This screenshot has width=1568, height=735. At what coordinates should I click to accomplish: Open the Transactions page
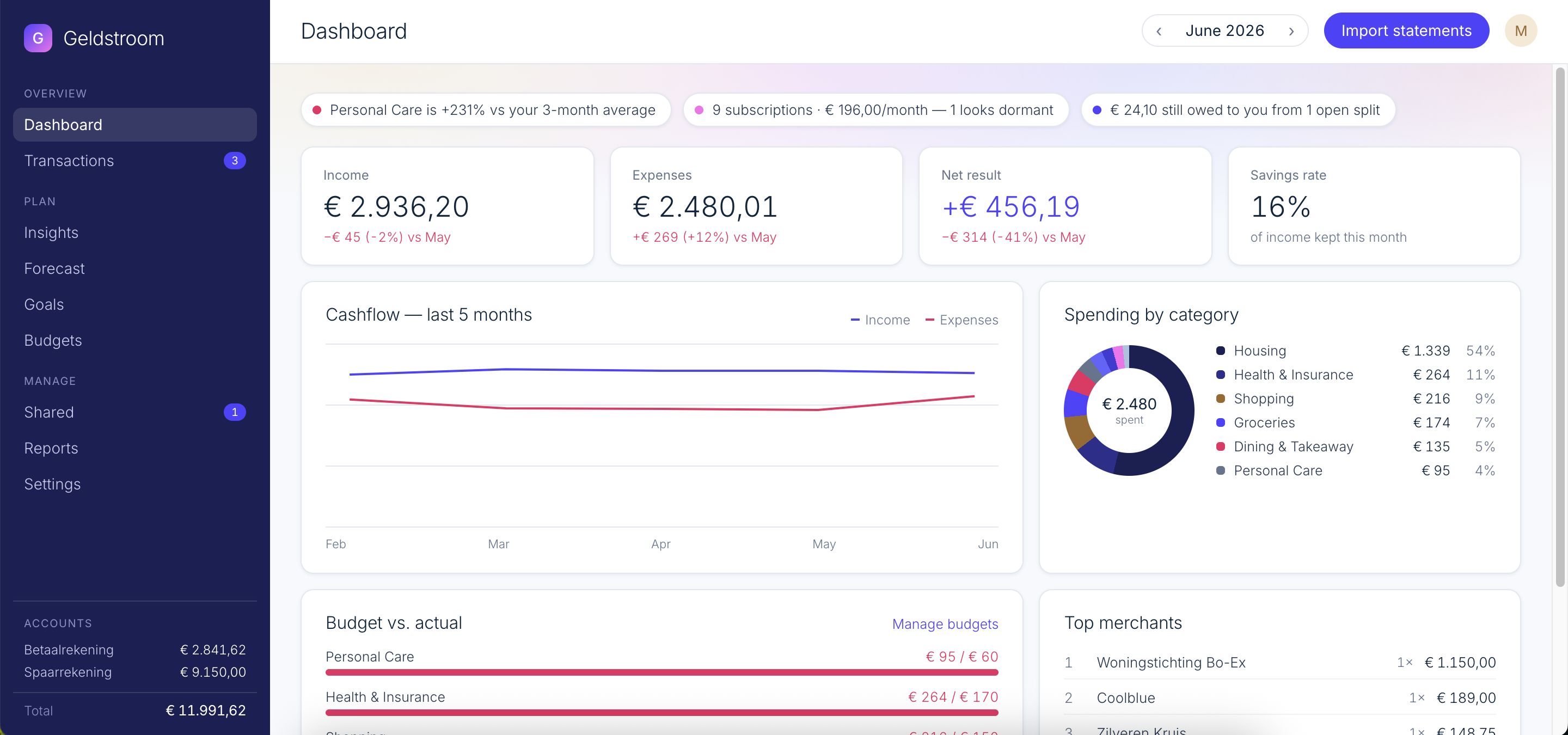(x=134, y=161)
